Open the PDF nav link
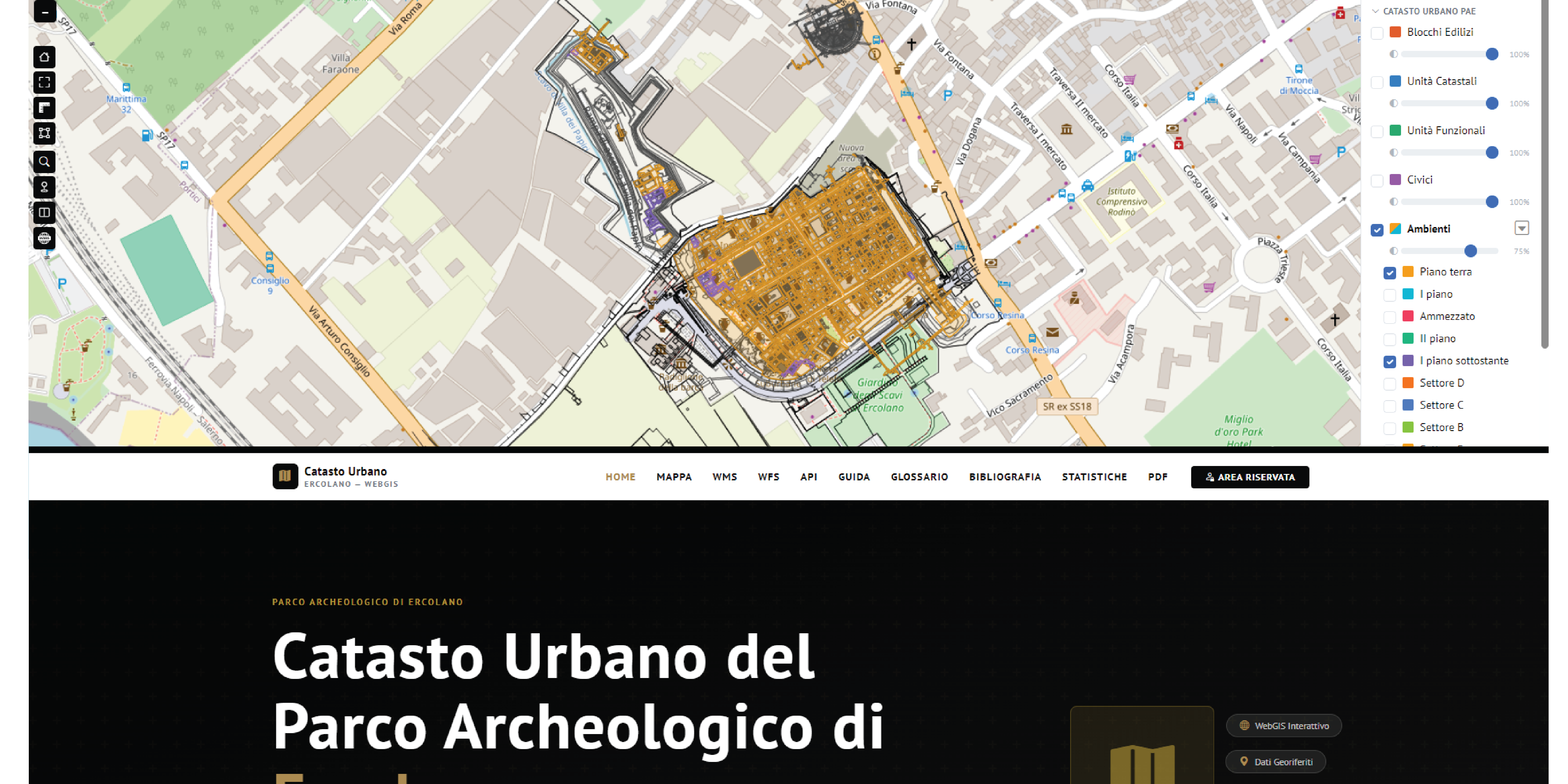Image resolution: width=1568 pixels, height=784 pixels. coord(1158,477)
